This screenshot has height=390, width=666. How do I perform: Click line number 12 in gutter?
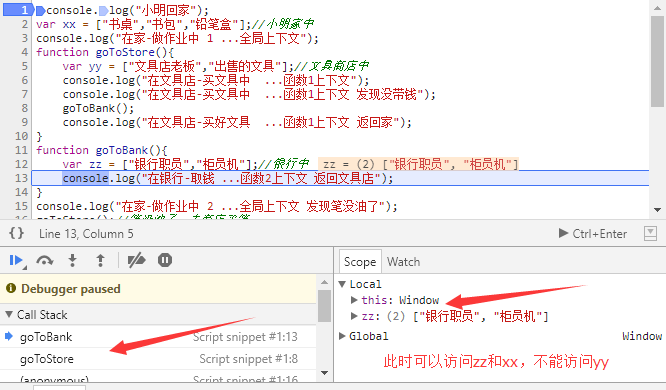point(21,164)
